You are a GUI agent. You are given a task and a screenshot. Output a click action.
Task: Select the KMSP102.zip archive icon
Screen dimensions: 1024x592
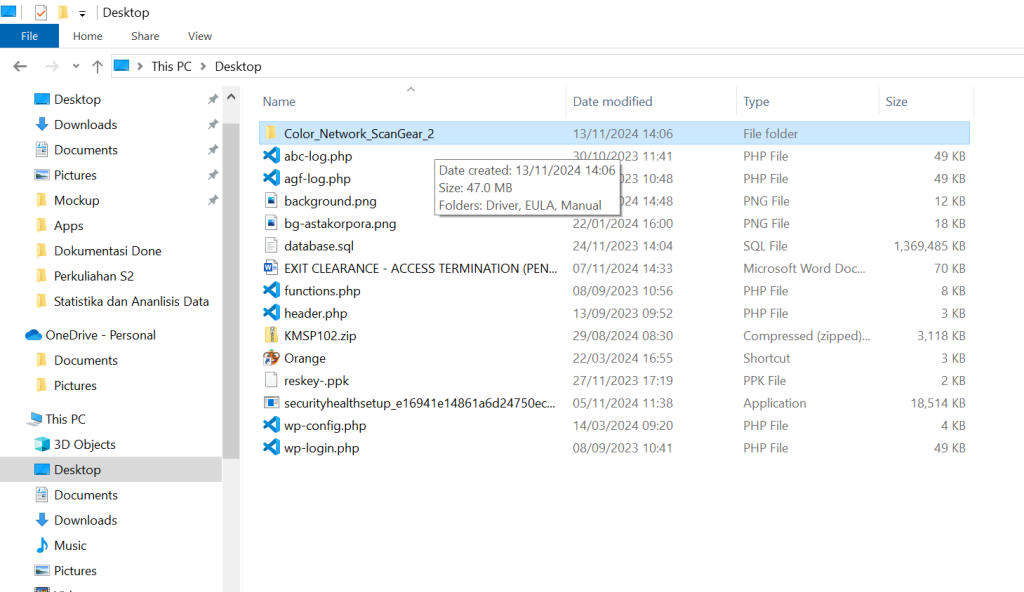pyautogui.click(x=270, y=336)
